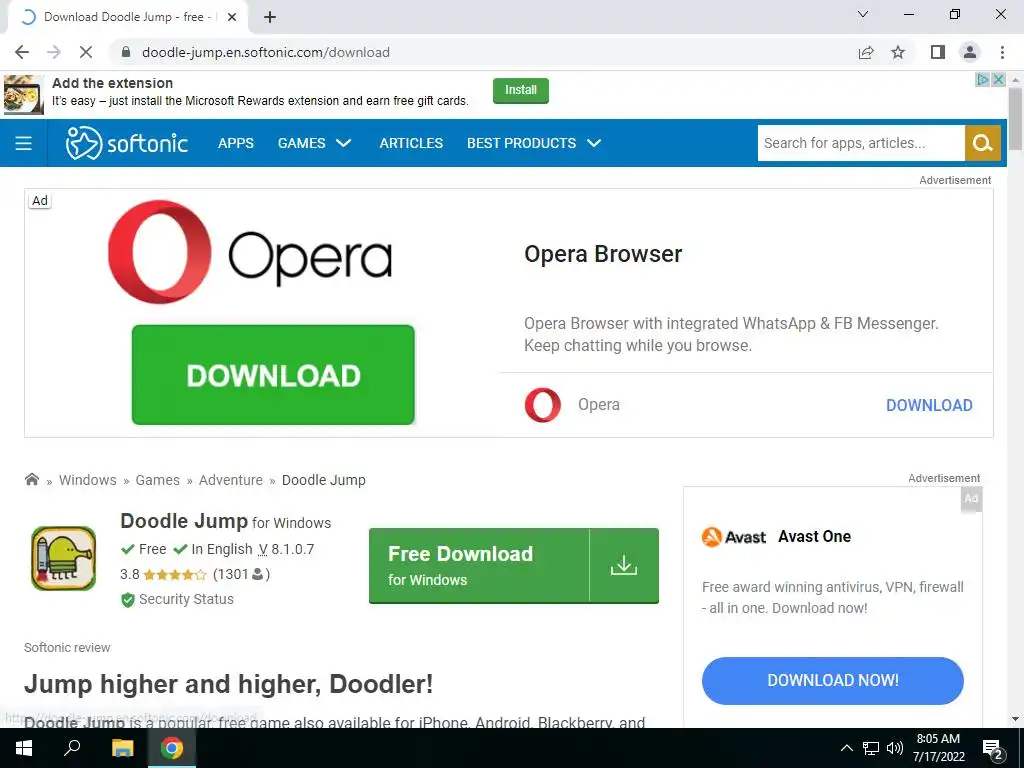Click the Avast One ad title

tap(814, 537)
